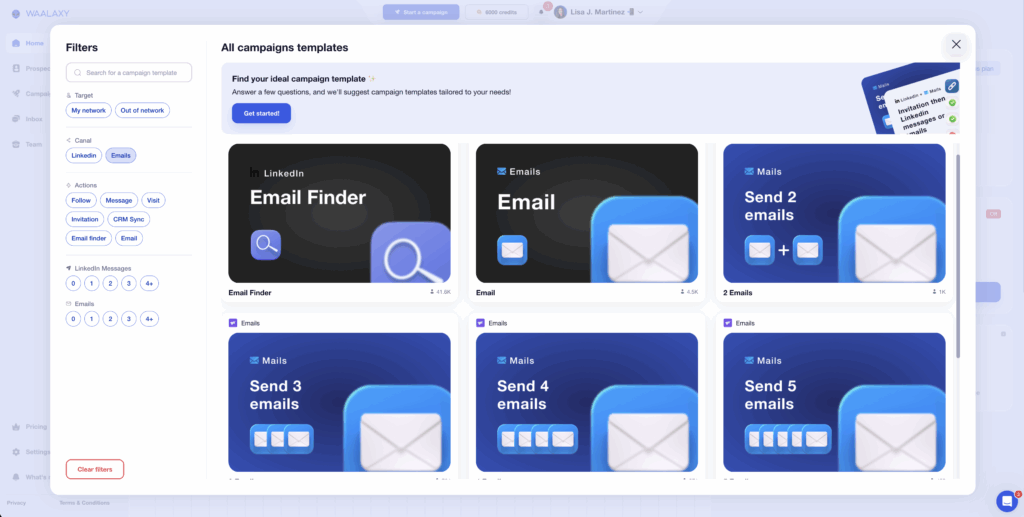Click the Emails tag above Send 4 emails
This screenshot has height=517, width=1024.
tap(492, 323)
